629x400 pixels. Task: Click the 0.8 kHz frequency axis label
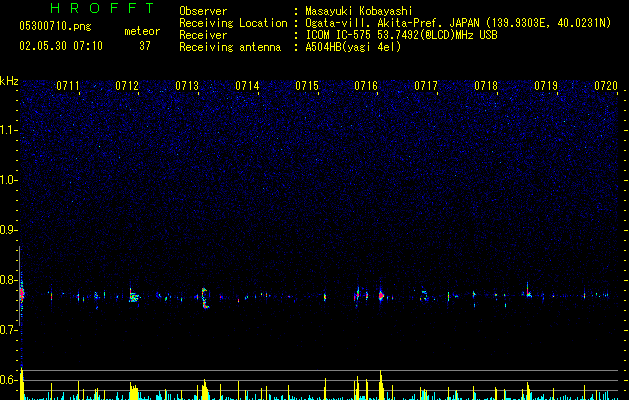point(8,280)
